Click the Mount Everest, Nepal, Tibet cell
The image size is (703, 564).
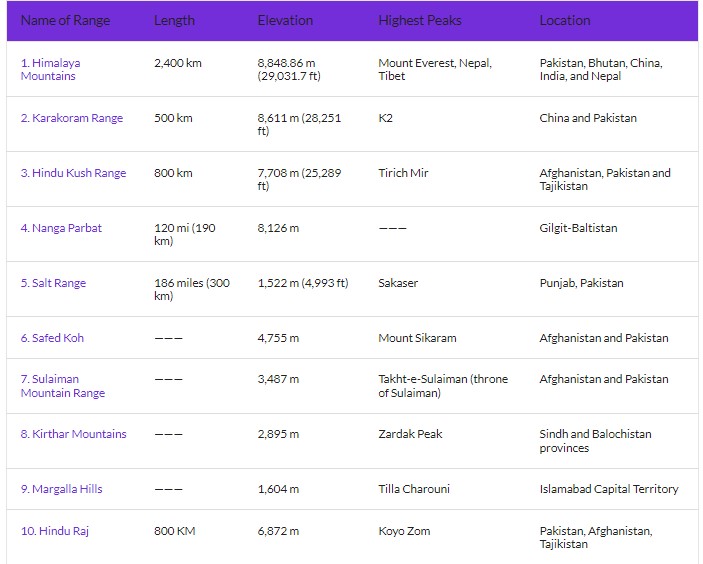[x=435, y=69]
